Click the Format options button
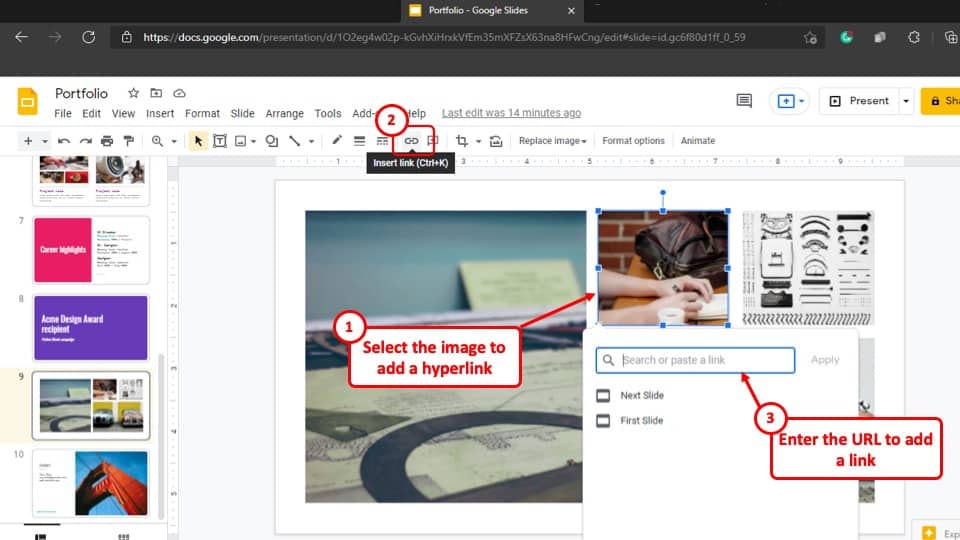The width and height of the screenshot is (960, 540). [633, 141]
